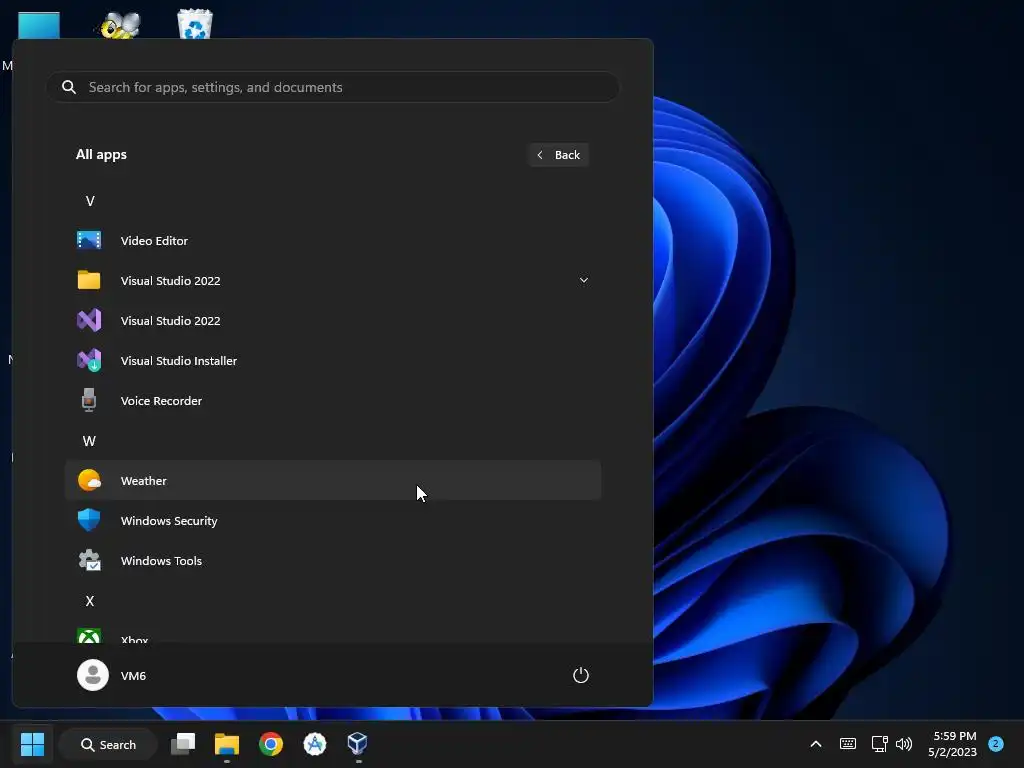The width and height of the screenshot is (1024, 768).
Task: Show hidden tray icons chevron
Action: tap(816, 744)
